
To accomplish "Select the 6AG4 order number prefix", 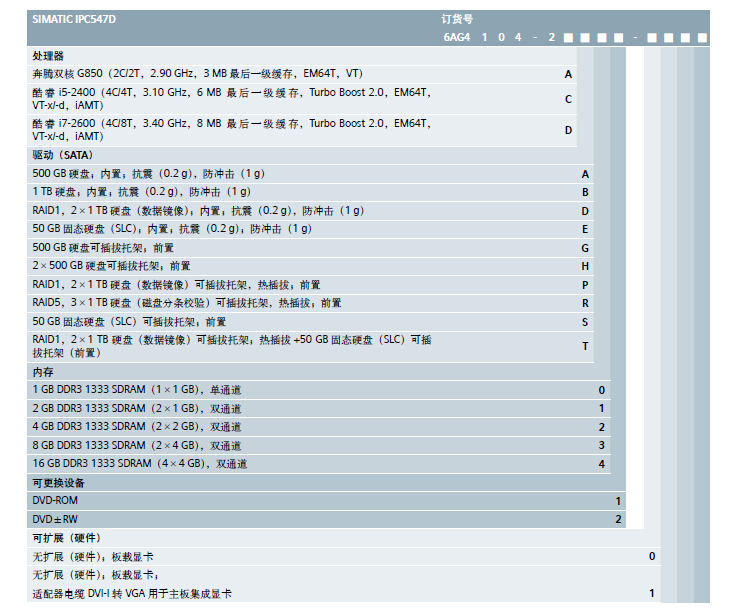I will point(455,38).
